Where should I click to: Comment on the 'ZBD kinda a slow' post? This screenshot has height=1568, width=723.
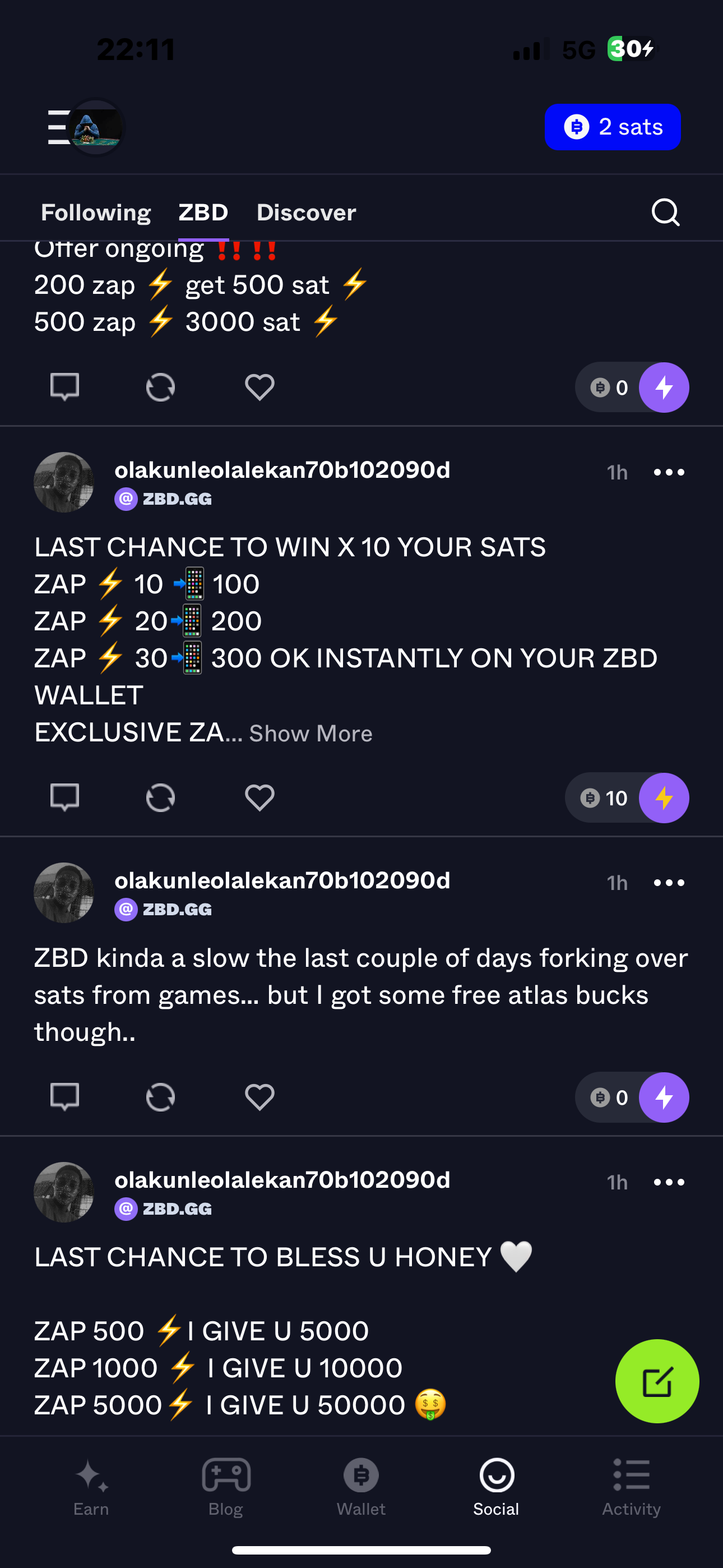click(x=64, y=1097)
